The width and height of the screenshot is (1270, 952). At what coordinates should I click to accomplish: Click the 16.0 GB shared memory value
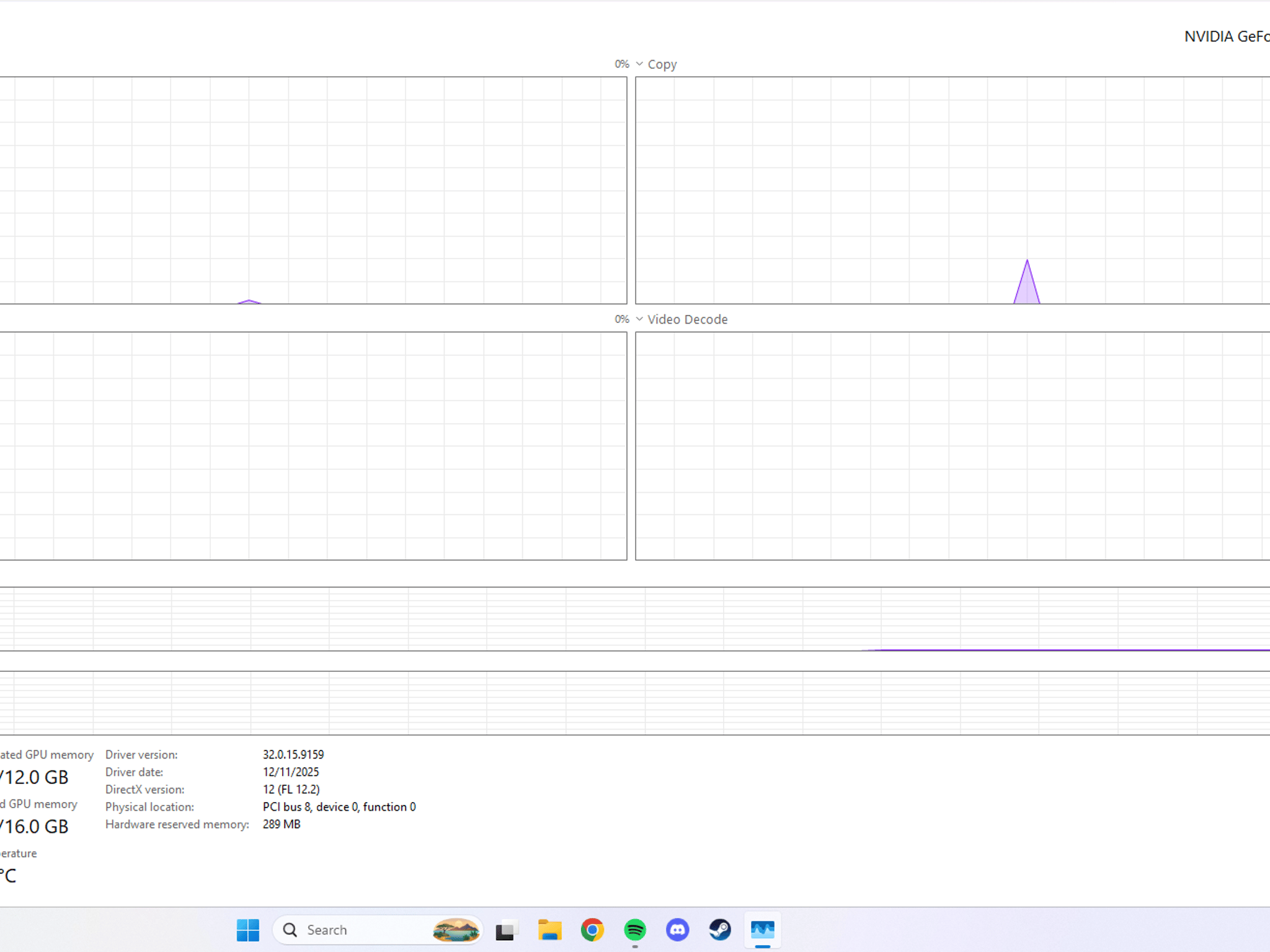(x=35, y=826)
